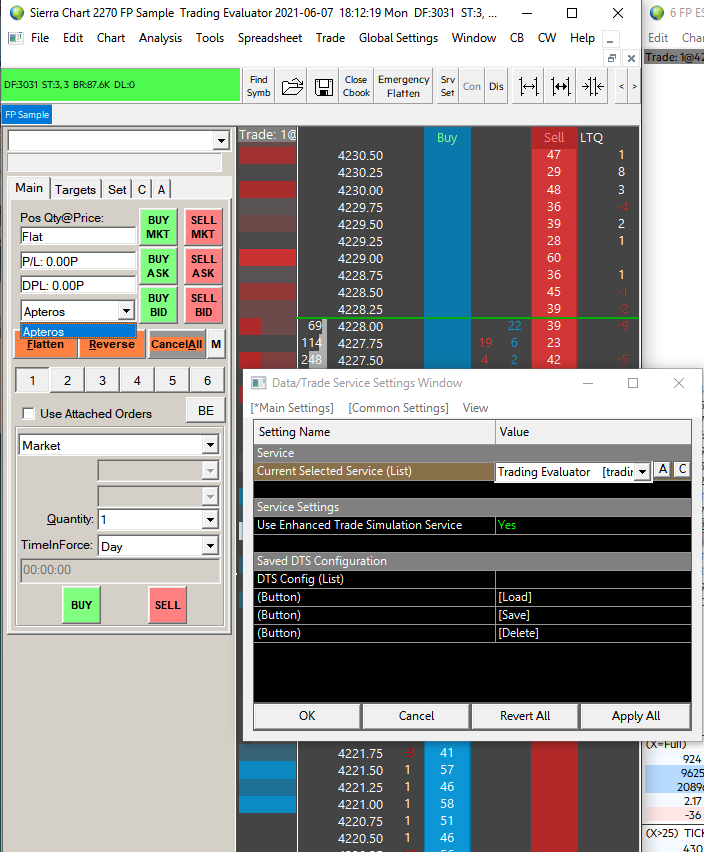This screenshot has width=704, height=852.
Task: Close the child chart window
Action: pyautogui.click(x=631, y=58)
